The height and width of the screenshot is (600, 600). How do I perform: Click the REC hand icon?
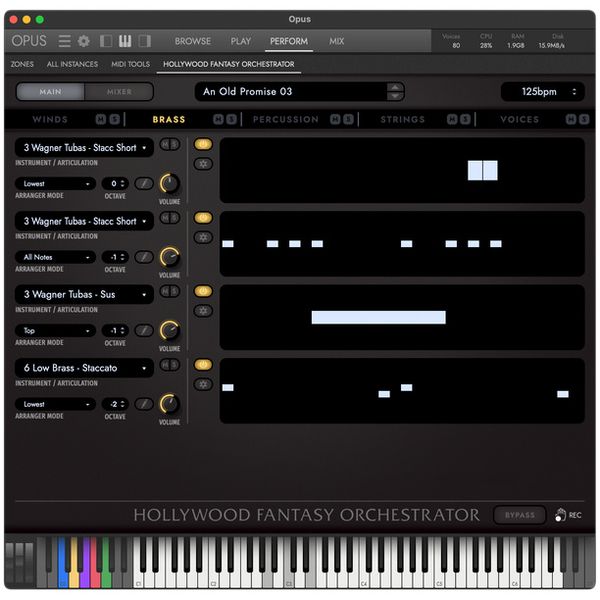[560, 515]
